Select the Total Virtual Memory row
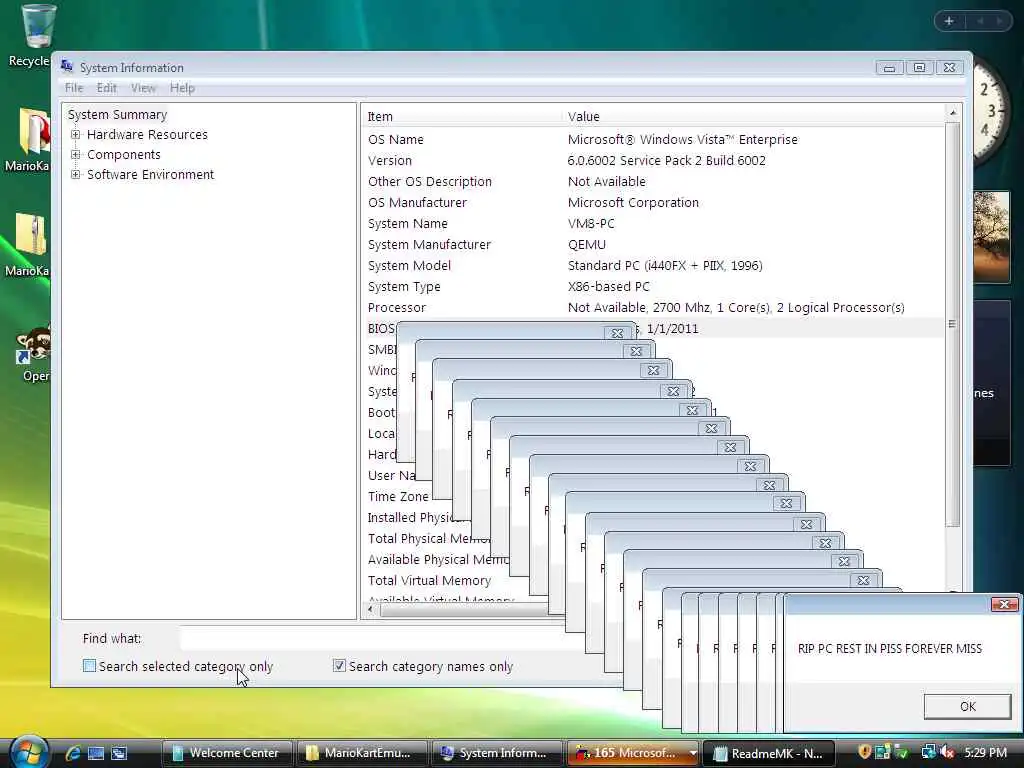This screenshot has height=768, width=1024. pyautogui.click(x=429, y=581)
